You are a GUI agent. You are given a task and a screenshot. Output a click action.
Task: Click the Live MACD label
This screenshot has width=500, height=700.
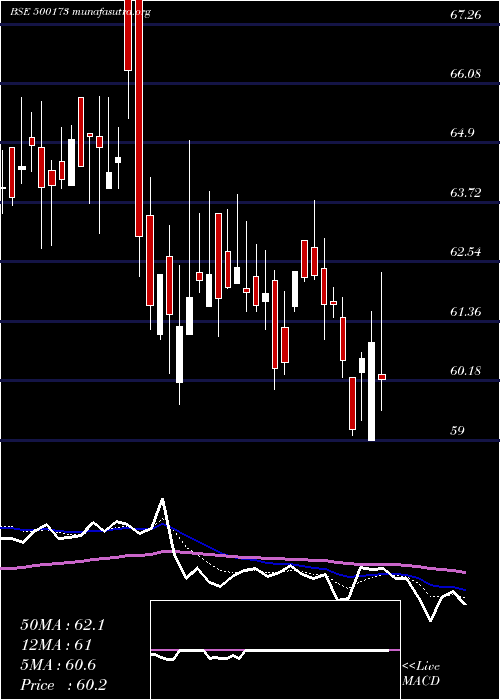click(421, 674)
